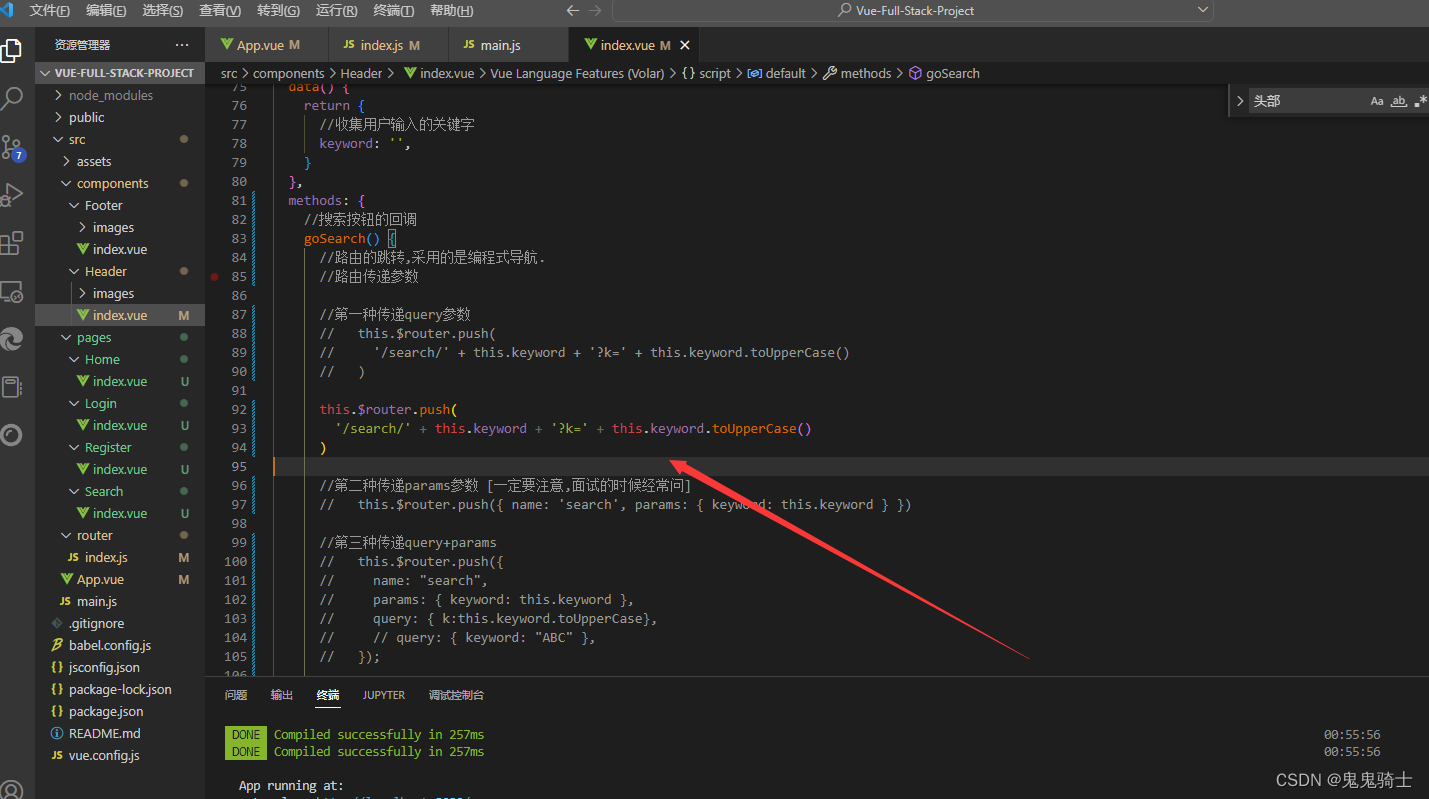Click the find input containing 头部
The width and height of the screenshot is (1429, 799).
1306,101
